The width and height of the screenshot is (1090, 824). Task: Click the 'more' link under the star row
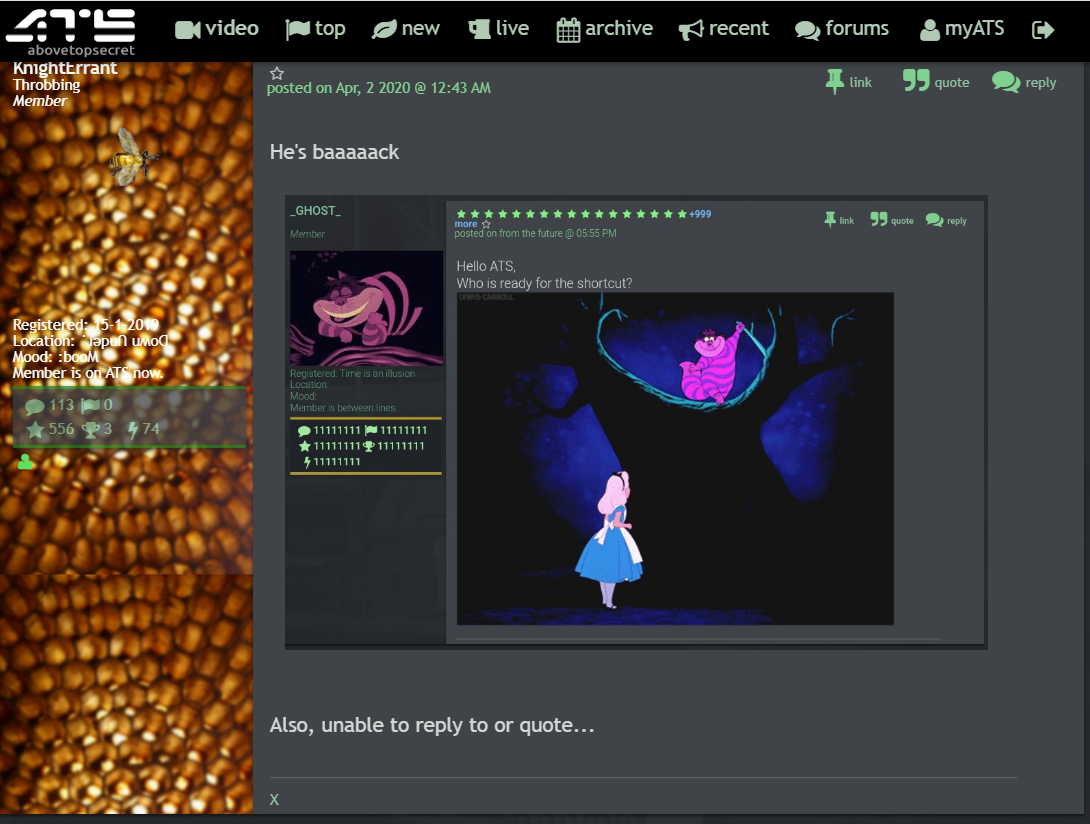(466, 224)
